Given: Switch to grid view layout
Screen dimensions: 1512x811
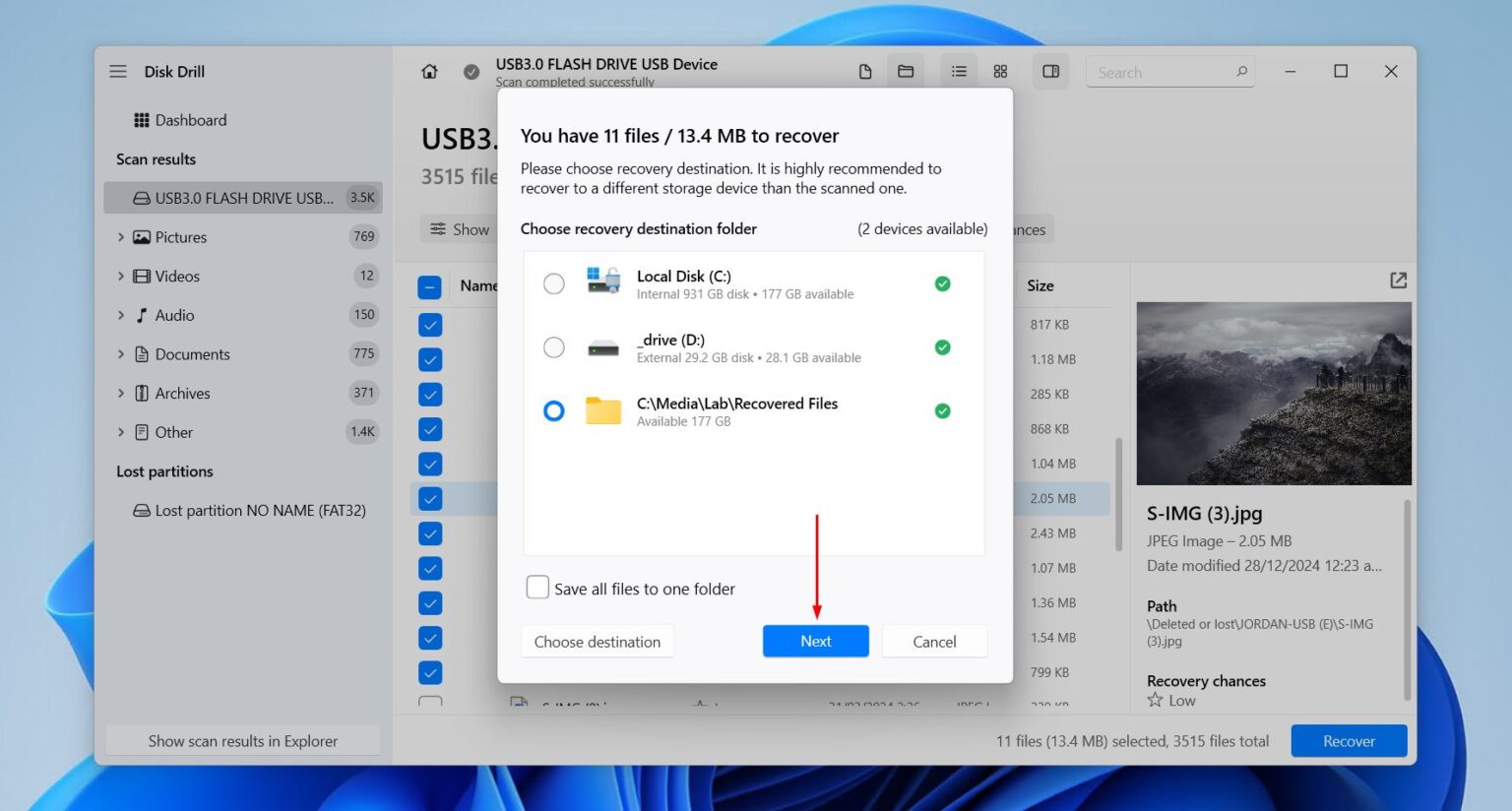Looking at the screenshot, I should click(1000, 71).
